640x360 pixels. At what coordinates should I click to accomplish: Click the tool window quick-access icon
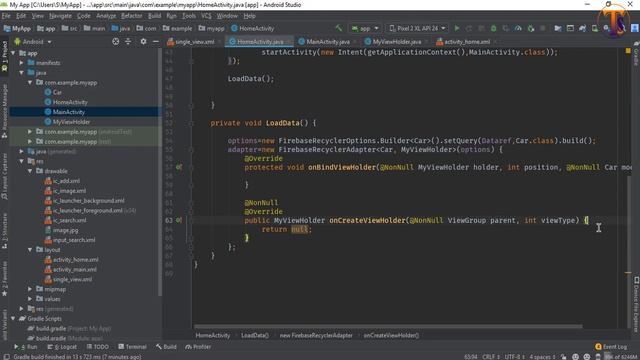point(6,357)
